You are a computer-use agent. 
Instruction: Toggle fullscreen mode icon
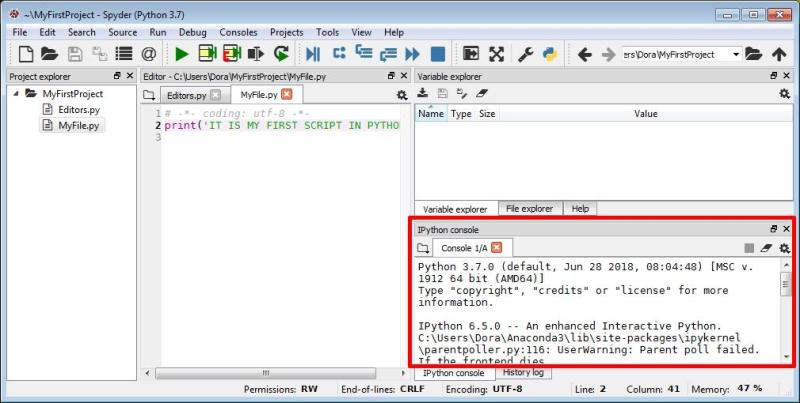point(496,54)
